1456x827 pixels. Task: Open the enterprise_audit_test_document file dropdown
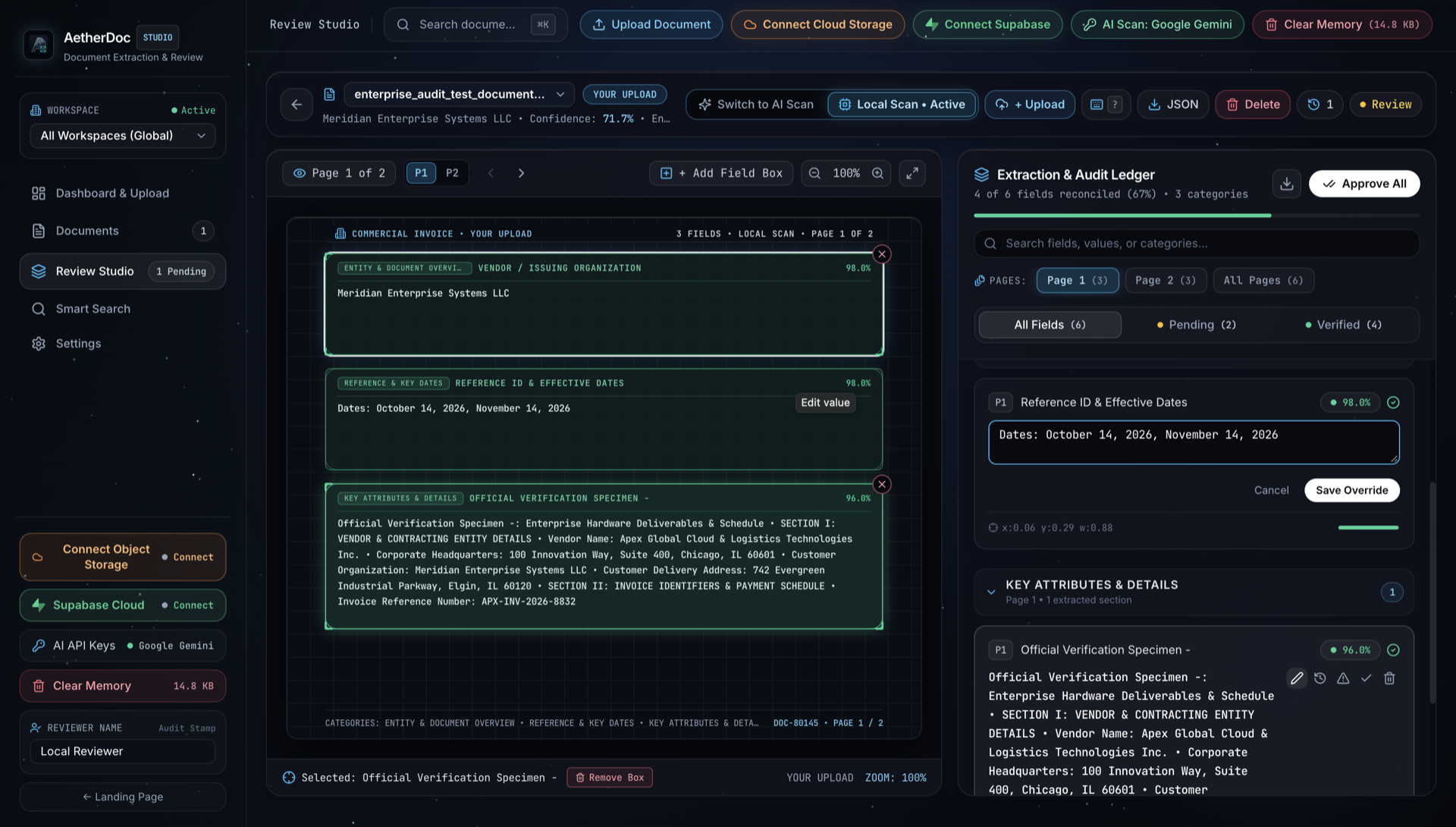pyautogui.click(x=459, y=94)
